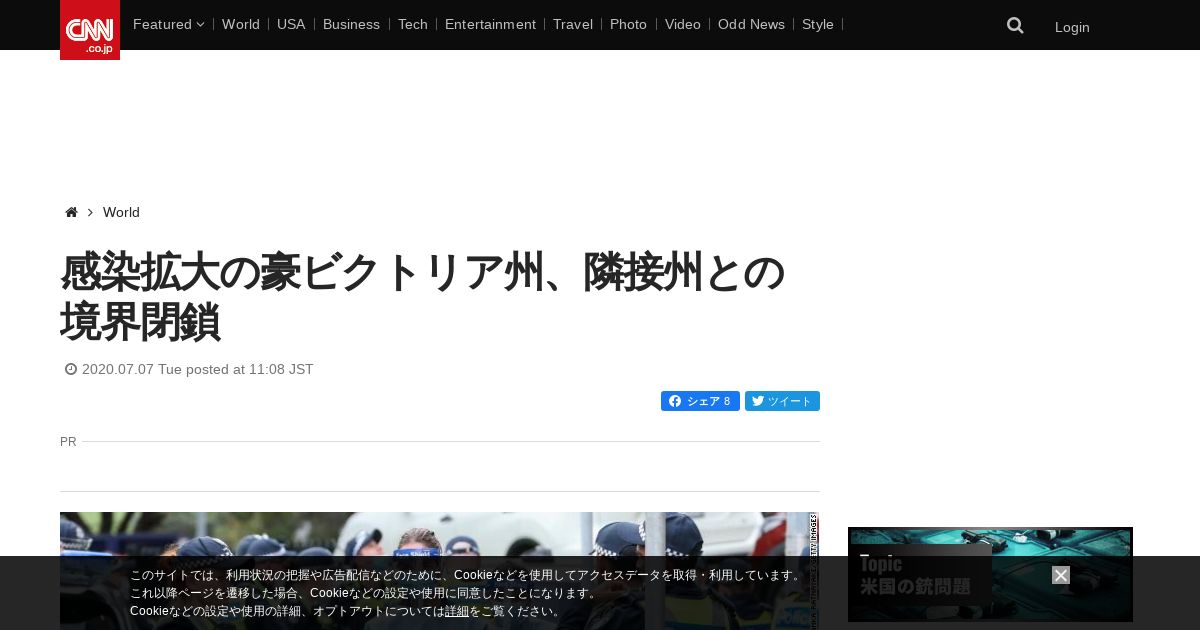
Task: Close the cookie notice banner
Action: pos(1061,575)
